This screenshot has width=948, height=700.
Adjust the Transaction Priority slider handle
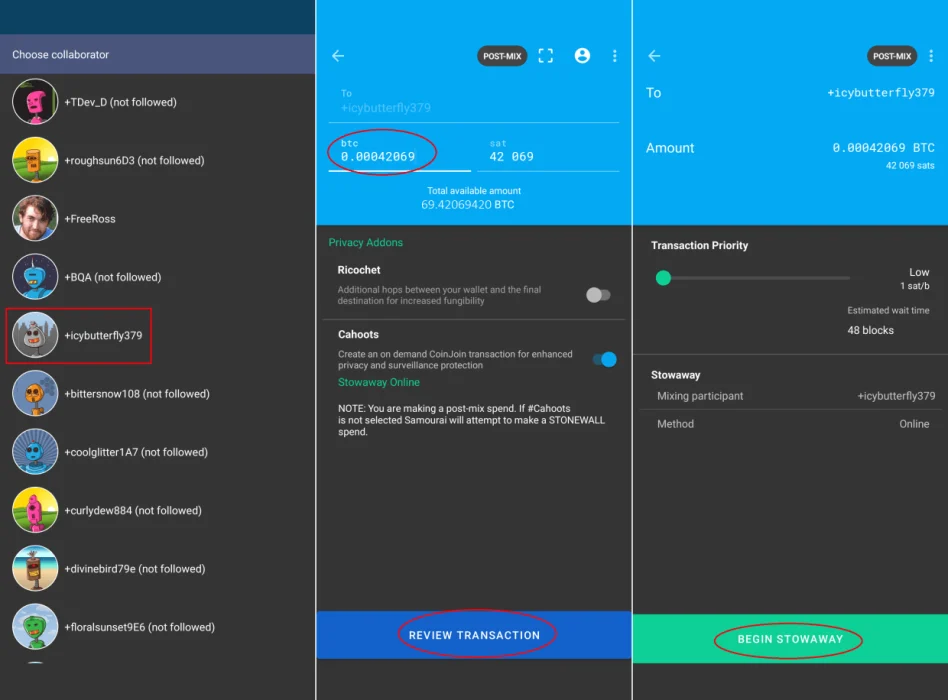click(663, 278)
